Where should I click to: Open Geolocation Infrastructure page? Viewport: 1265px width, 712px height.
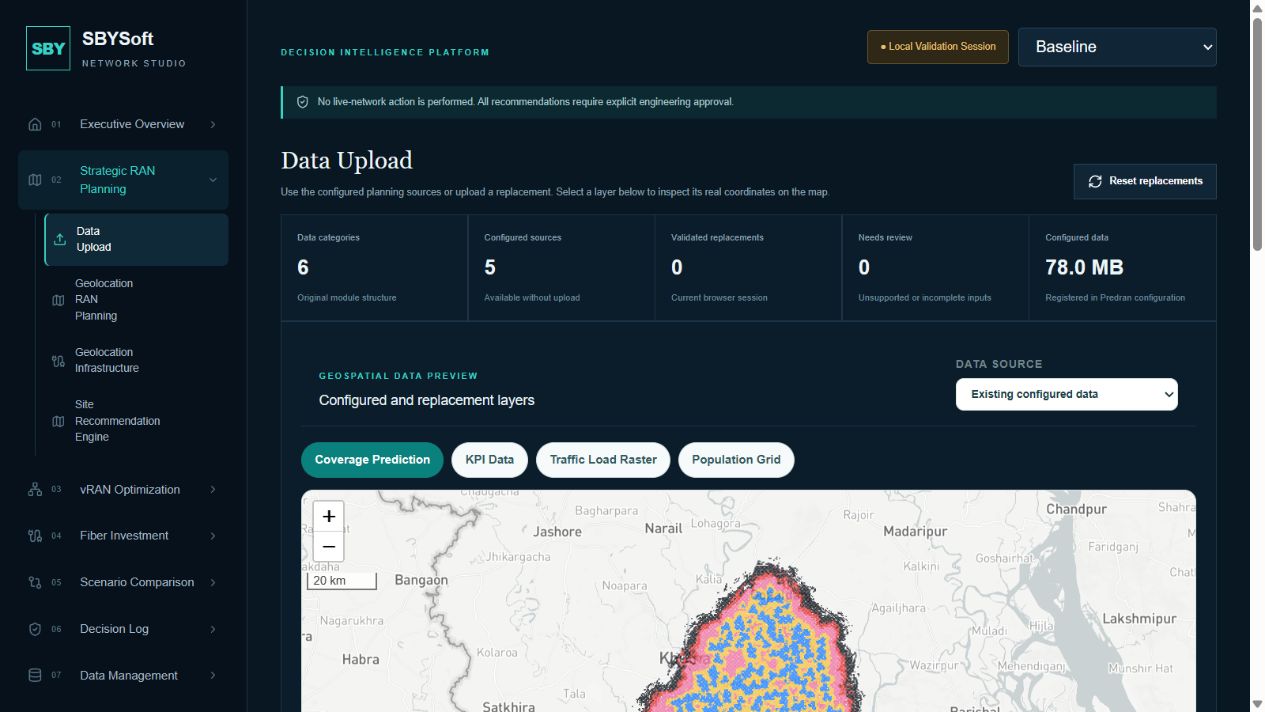(x=136, y=361)
